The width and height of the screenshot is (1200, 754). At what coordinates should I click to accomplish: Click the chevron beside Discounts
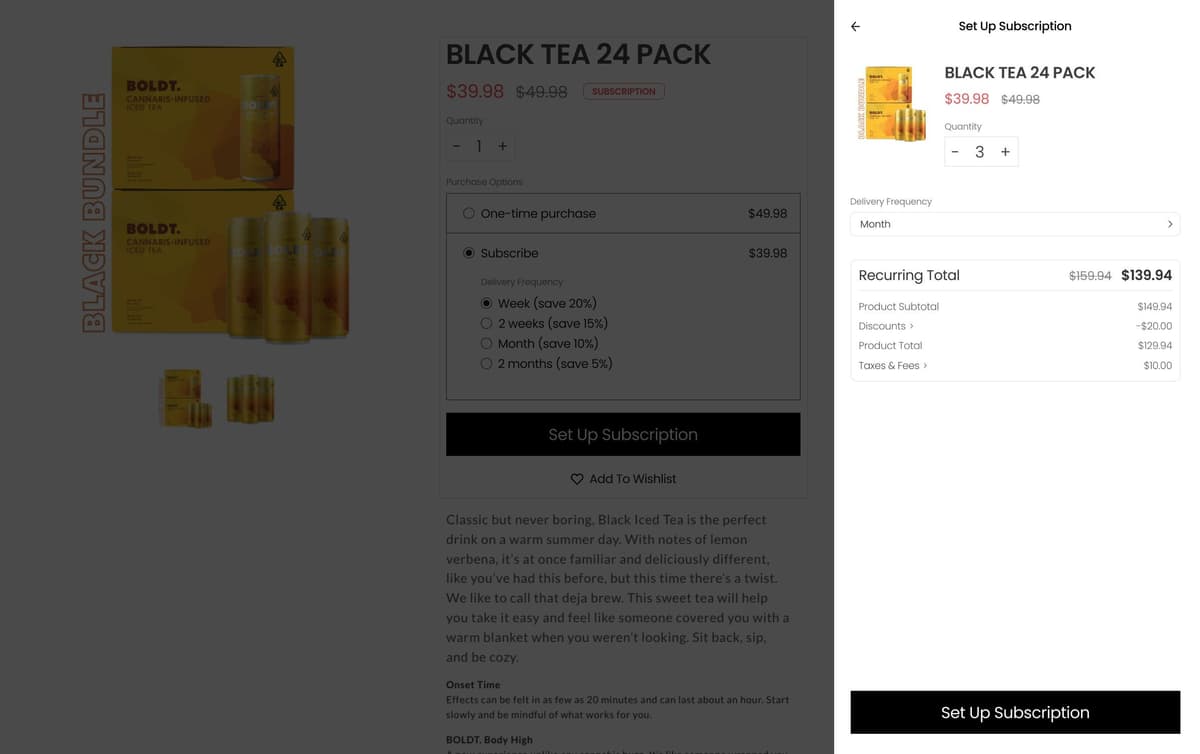click(x=911, y=325)
